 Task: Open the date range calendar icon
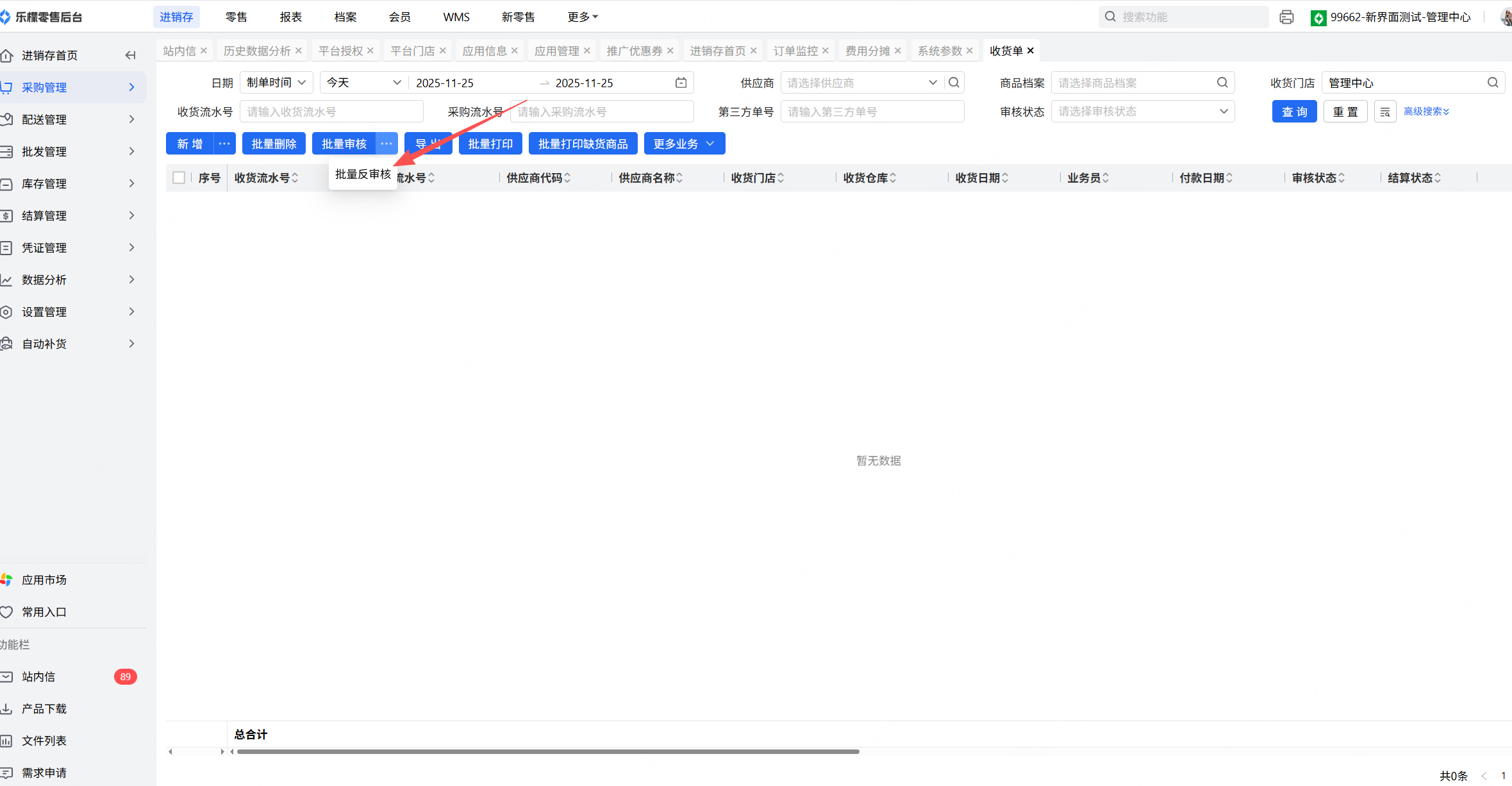[681, 83]
